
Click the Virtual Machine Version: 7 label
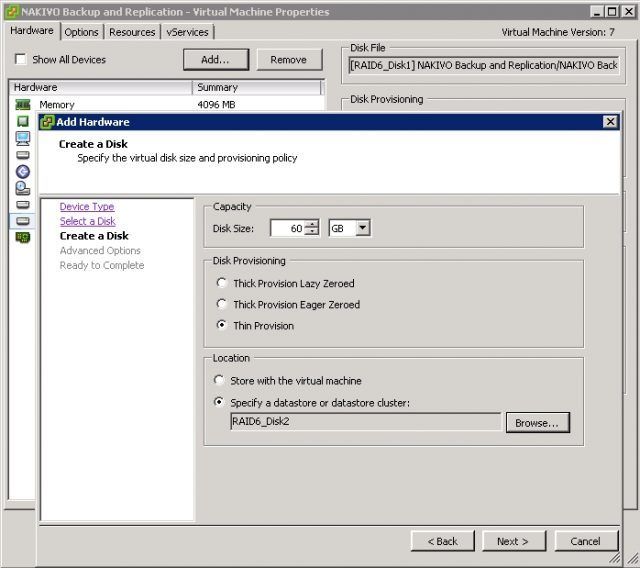[558, 32]
